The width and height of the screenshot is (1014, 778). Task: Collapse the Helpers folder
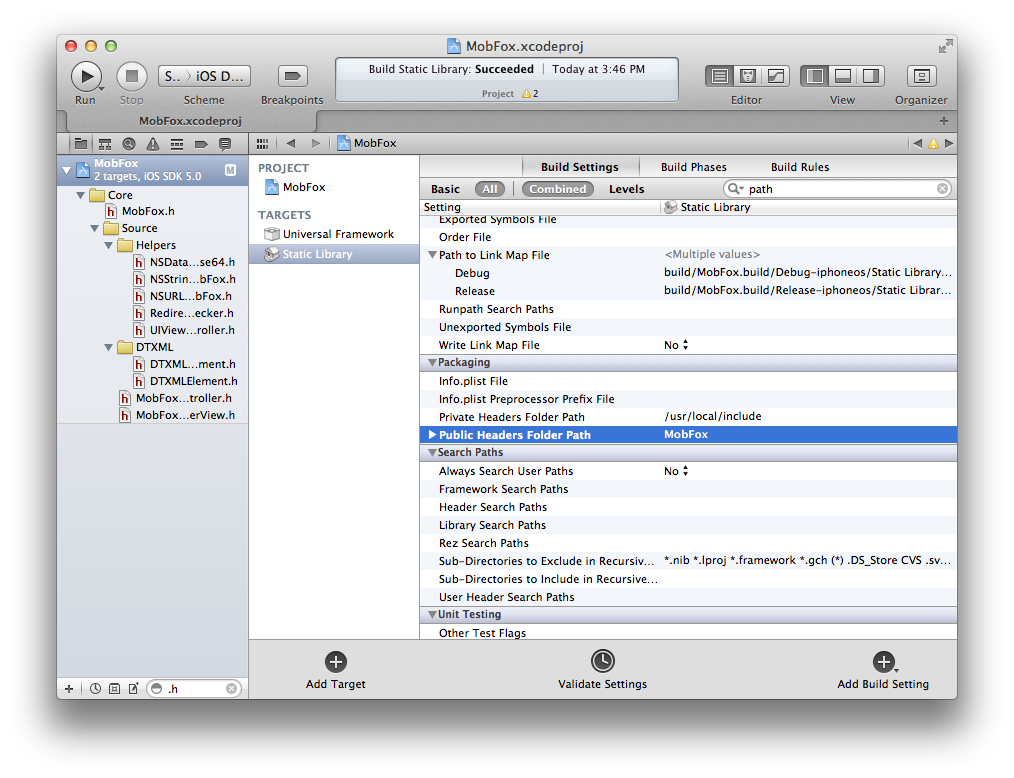coord(109,245)
